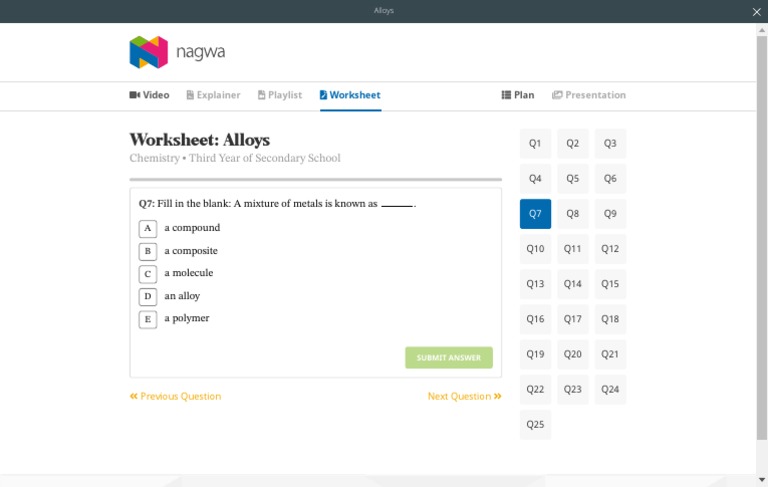Jump to question Q10
Viewport: 768px width, 487px height.
pyautogui.click(x=535, y=249)
